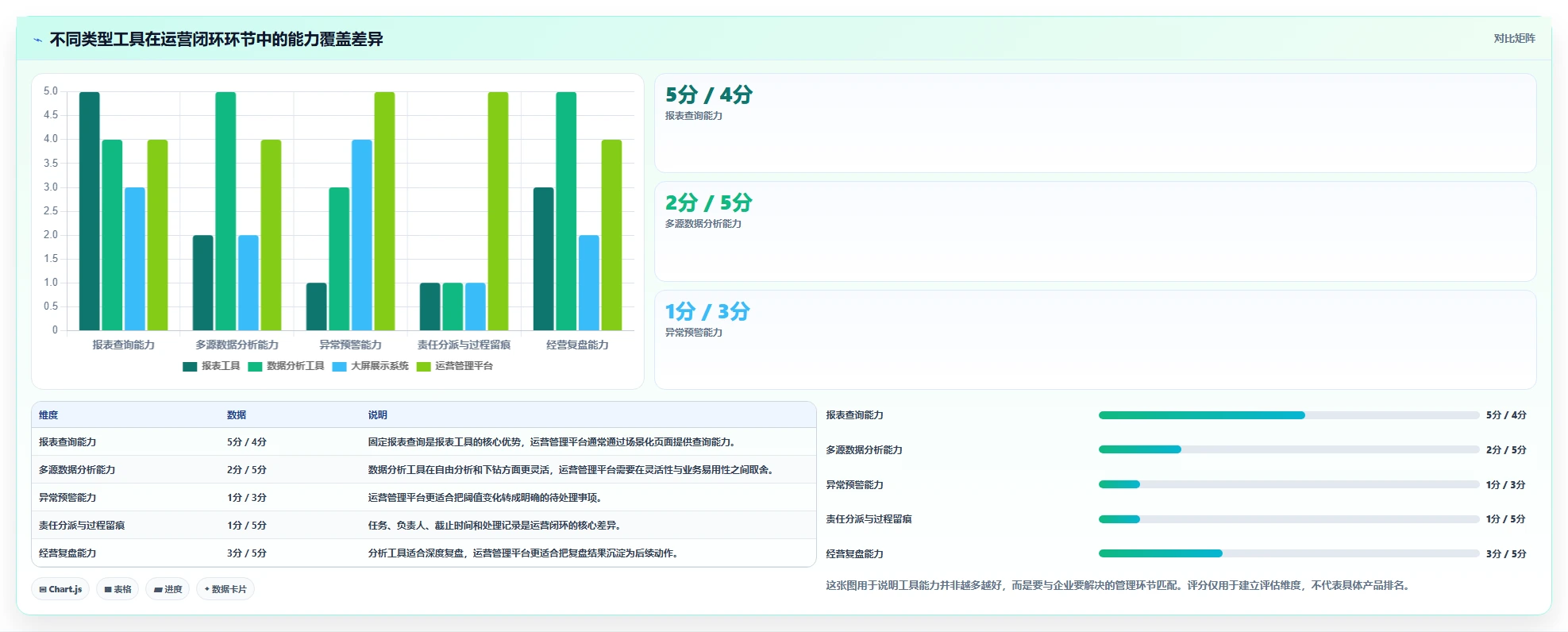Screen dimensions: 1568x632
Task: Click the 数据卡片 tag chip
Action: coord(225,589)
